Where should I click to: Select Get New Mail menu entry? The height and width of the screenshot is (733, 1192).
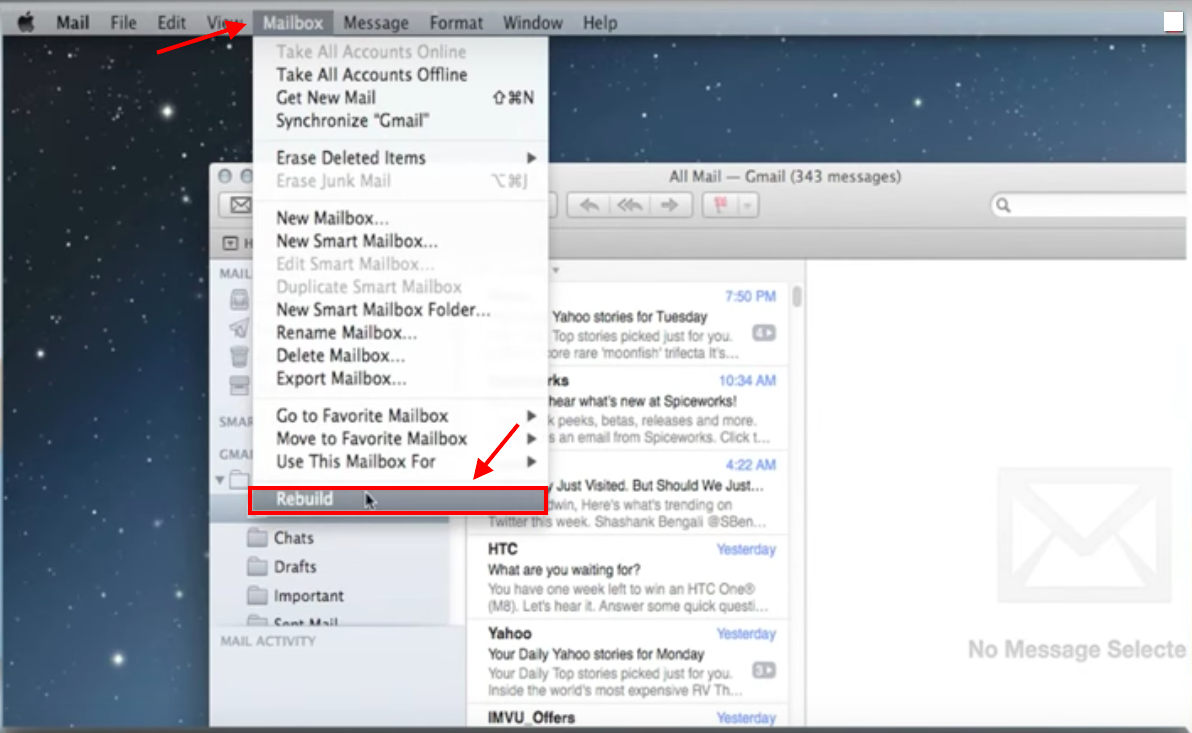click(x=326, y=98)
